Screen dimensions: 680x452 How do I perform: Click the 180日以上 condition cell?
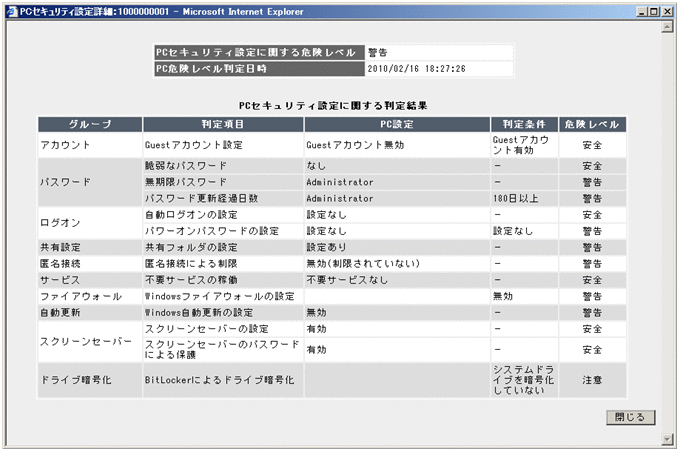click(524, 199)
